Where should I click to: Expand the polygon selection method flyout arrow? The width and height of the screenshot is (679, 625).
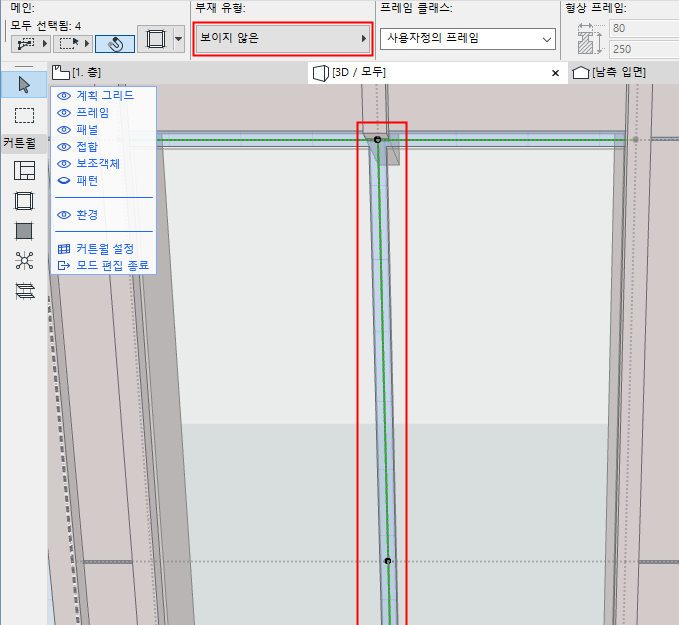[x=45, y=44]
